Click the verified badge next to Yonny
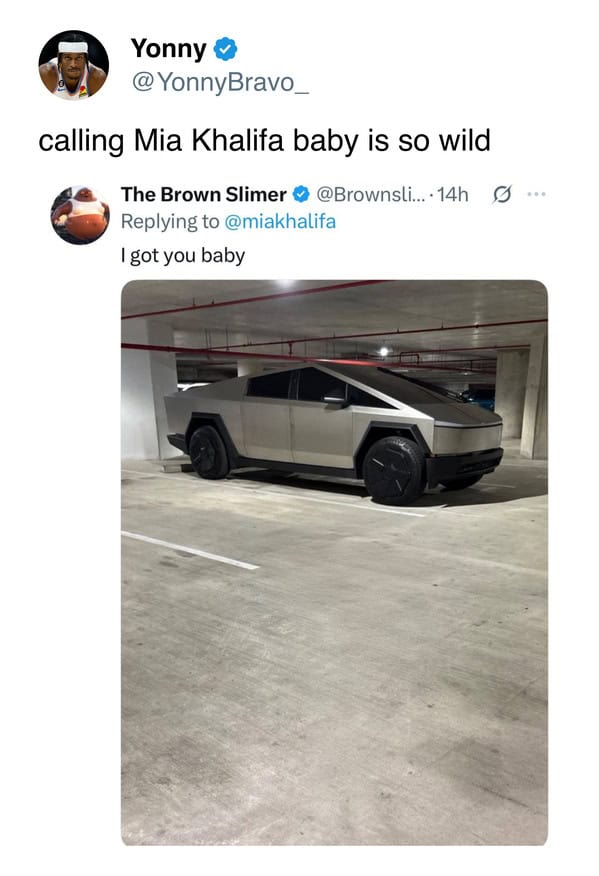The height and width of the screenshot is (876, 599). click(x=225, y=49)
